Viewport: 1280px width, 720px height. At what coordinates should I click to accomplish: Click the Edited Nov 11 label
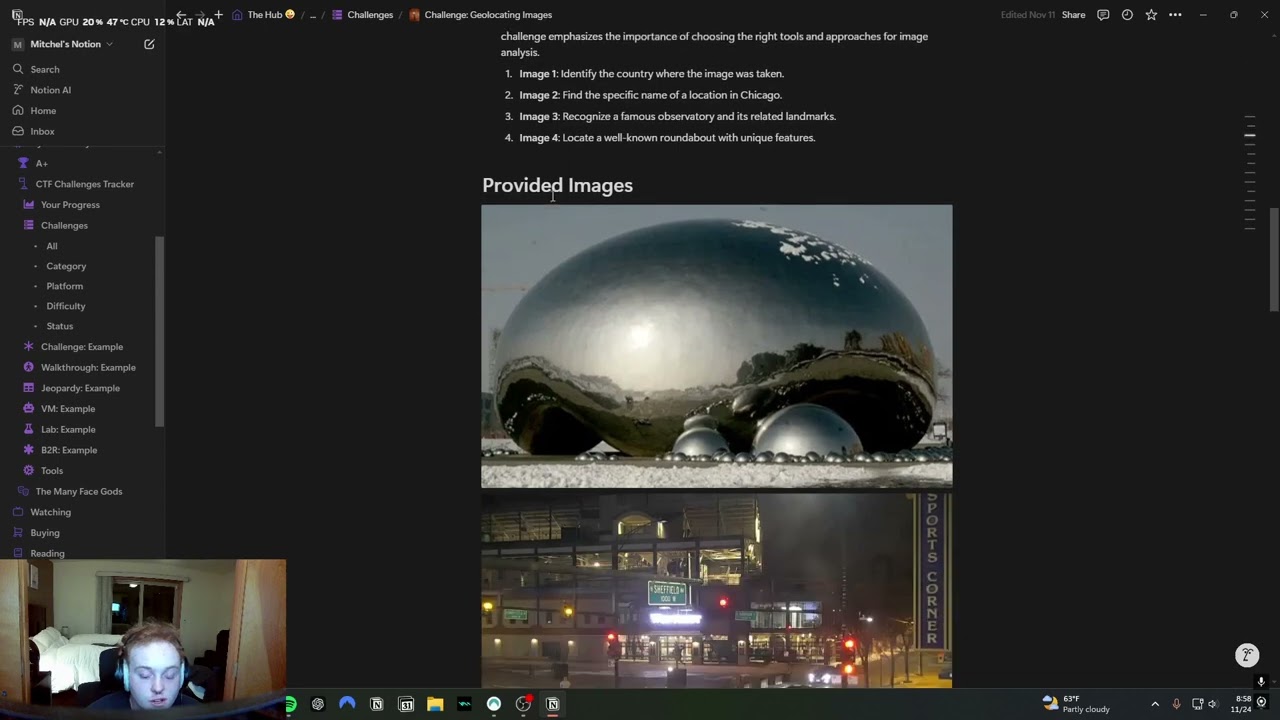(x=1027, y=15)
